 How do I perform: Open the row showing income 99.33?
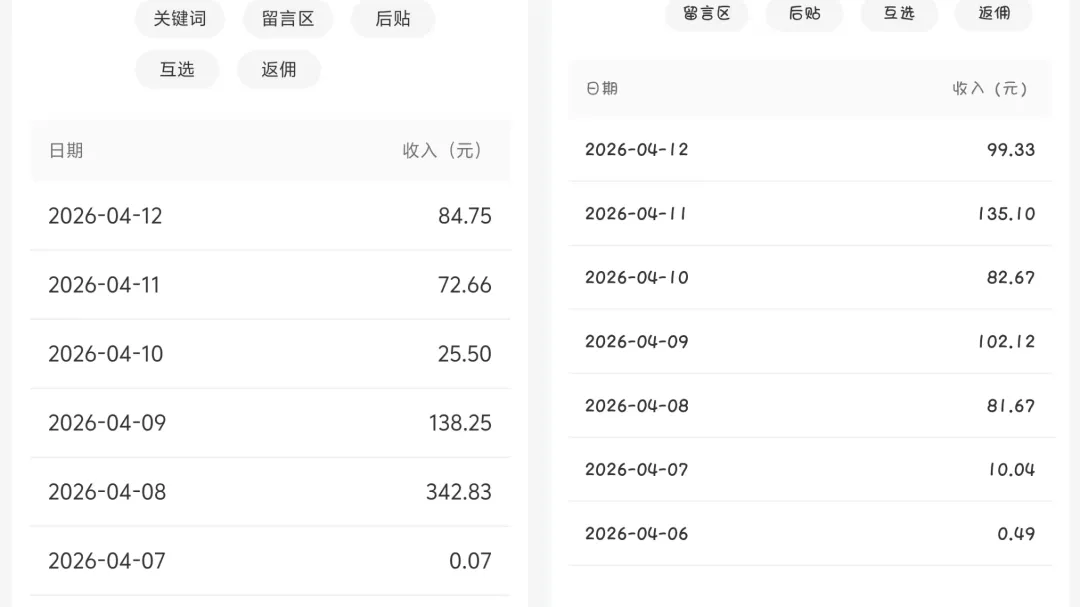tap(810, 150)
